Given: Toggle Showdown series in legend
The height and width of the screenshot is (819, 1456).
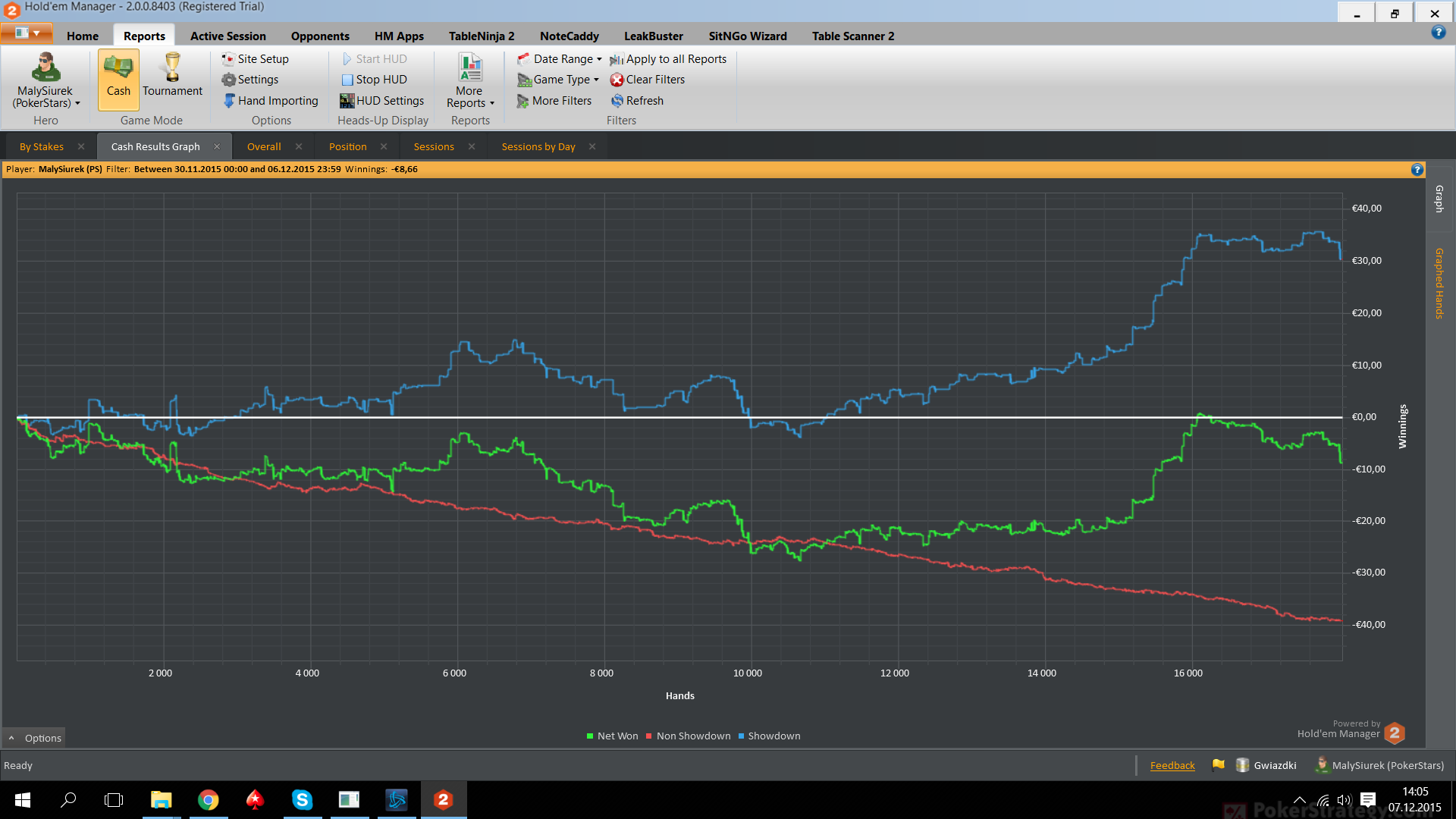Looking at the screenshot, I should click(x=769, y=736).
